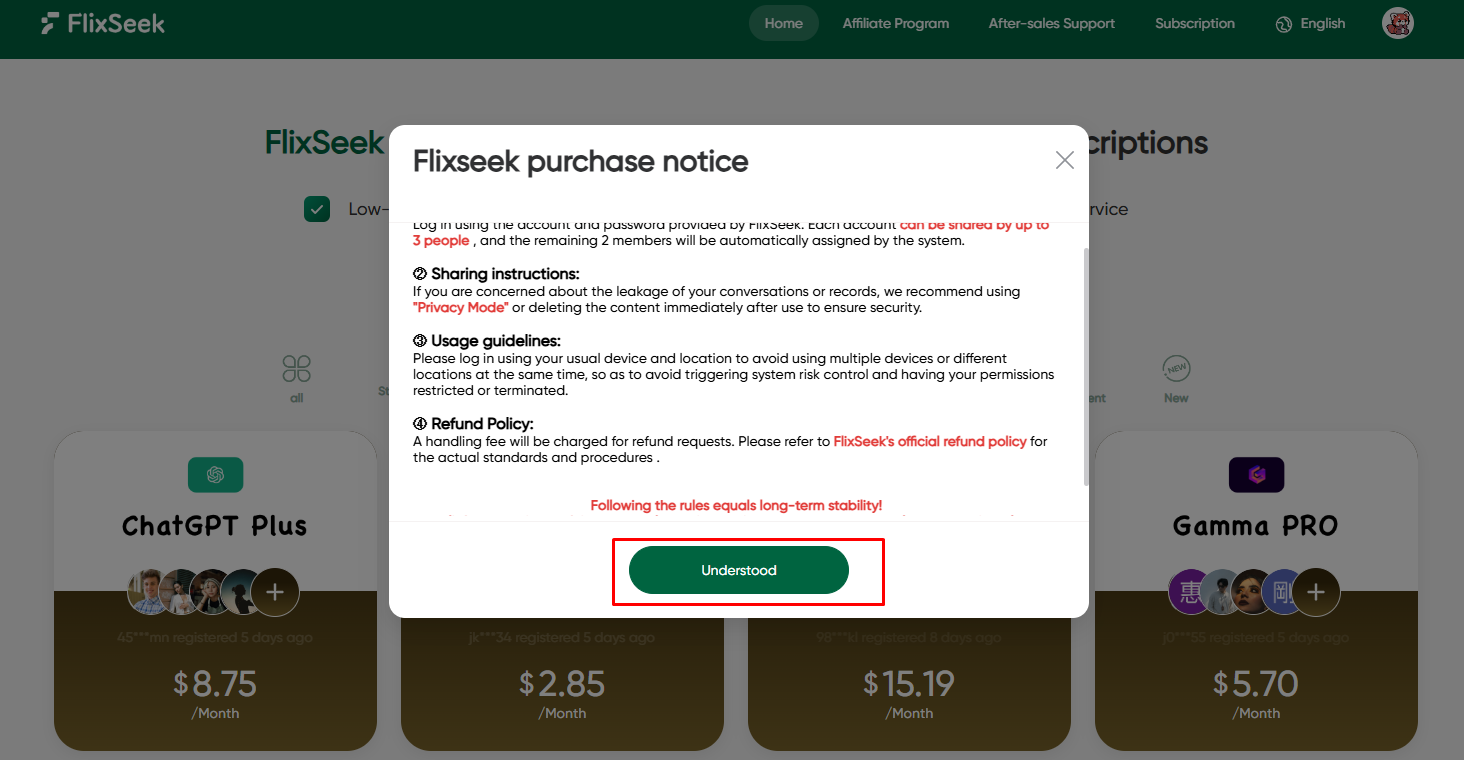Click the plus icon on Gamma PRO card
This screenshot has width=1464, height=760.
1316,592
